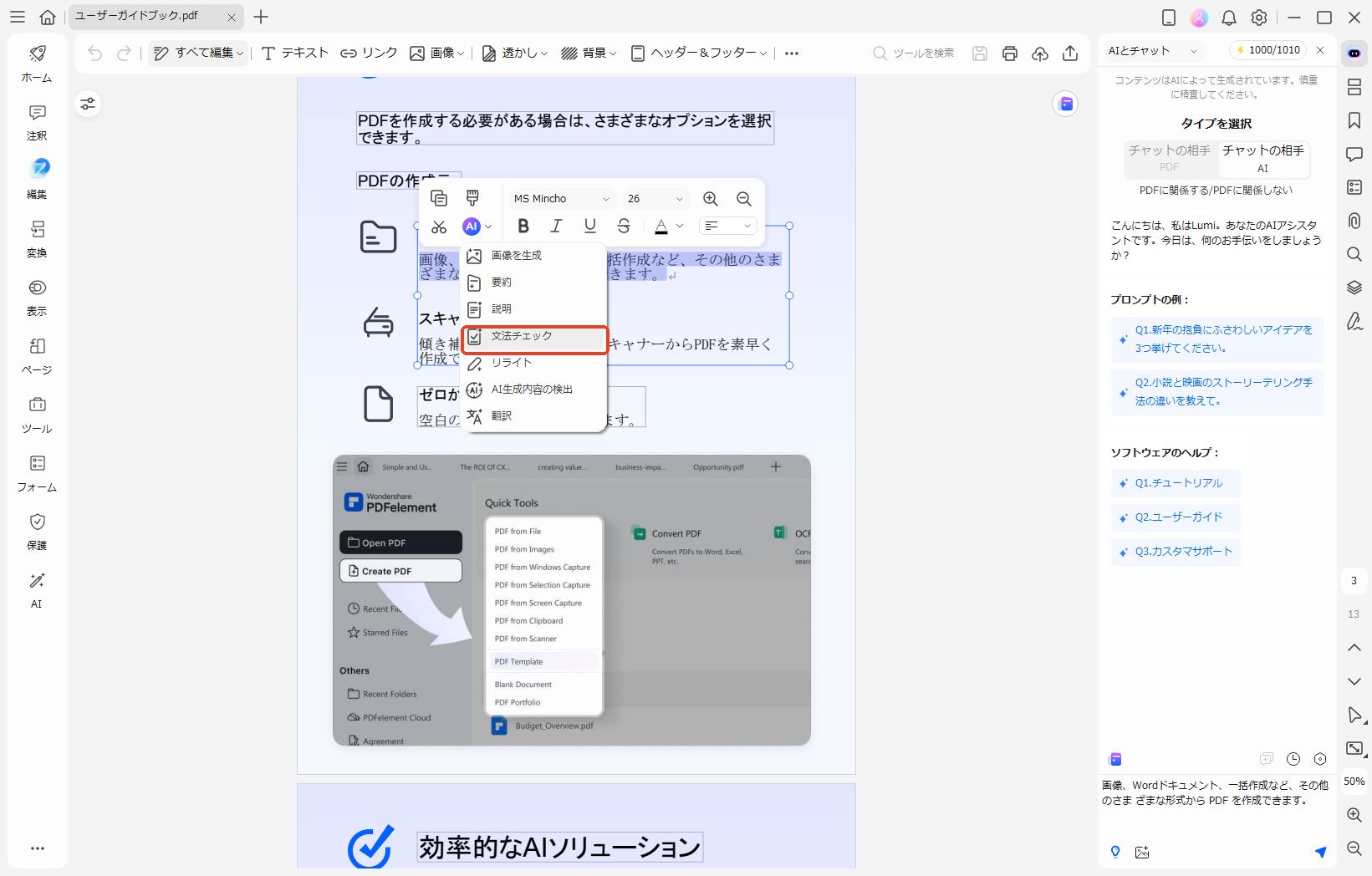This screenshot has height=876, width=1372.
Task: Select the 変換 icon in the sidebar
Action: pyautogui.click(x=37, y=237)
